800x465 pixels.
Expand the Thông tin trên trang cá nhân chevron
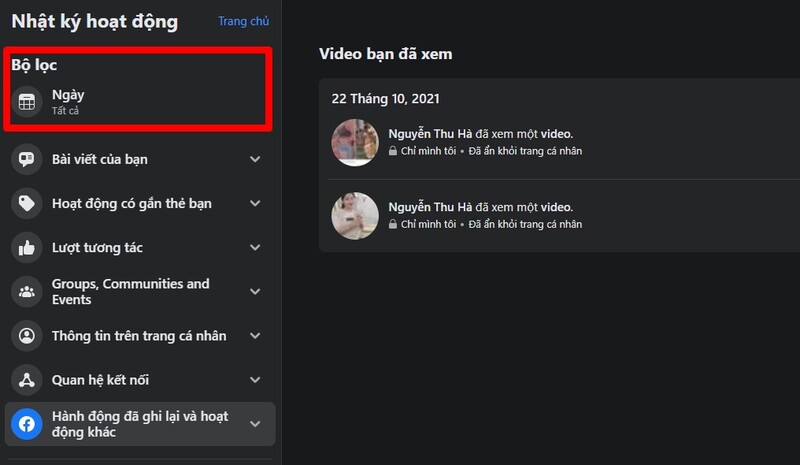click(x=255, y=336)
